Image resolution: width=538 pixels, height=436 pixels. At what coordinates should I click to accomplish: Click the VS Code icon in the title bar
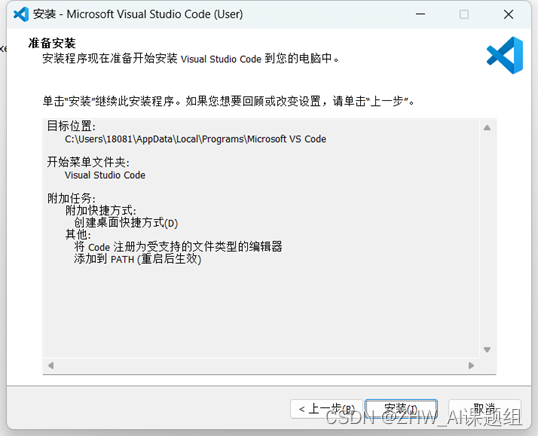(21, 14)
